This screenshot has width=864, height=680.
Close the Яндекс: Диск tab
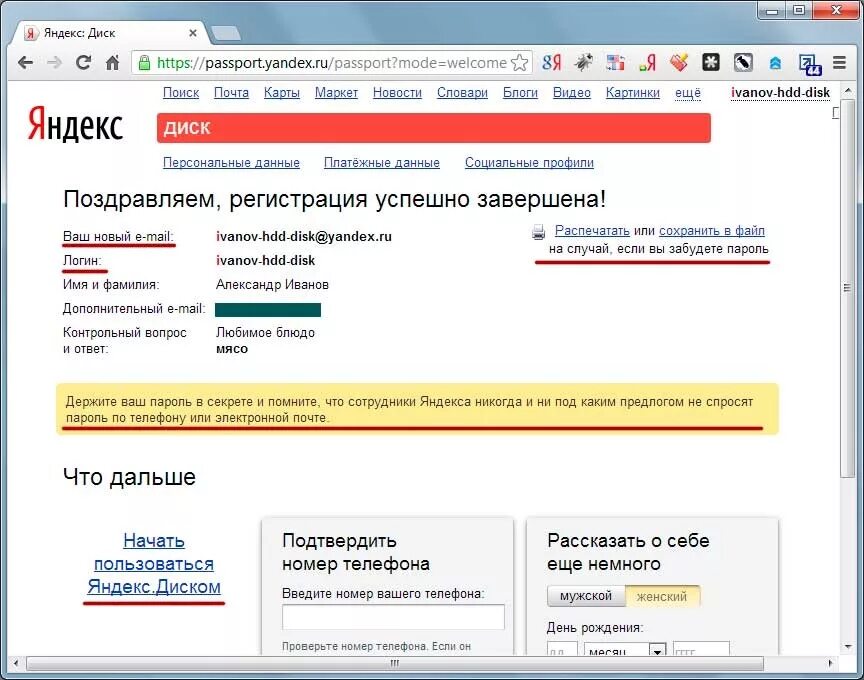[x=193, y=33]
